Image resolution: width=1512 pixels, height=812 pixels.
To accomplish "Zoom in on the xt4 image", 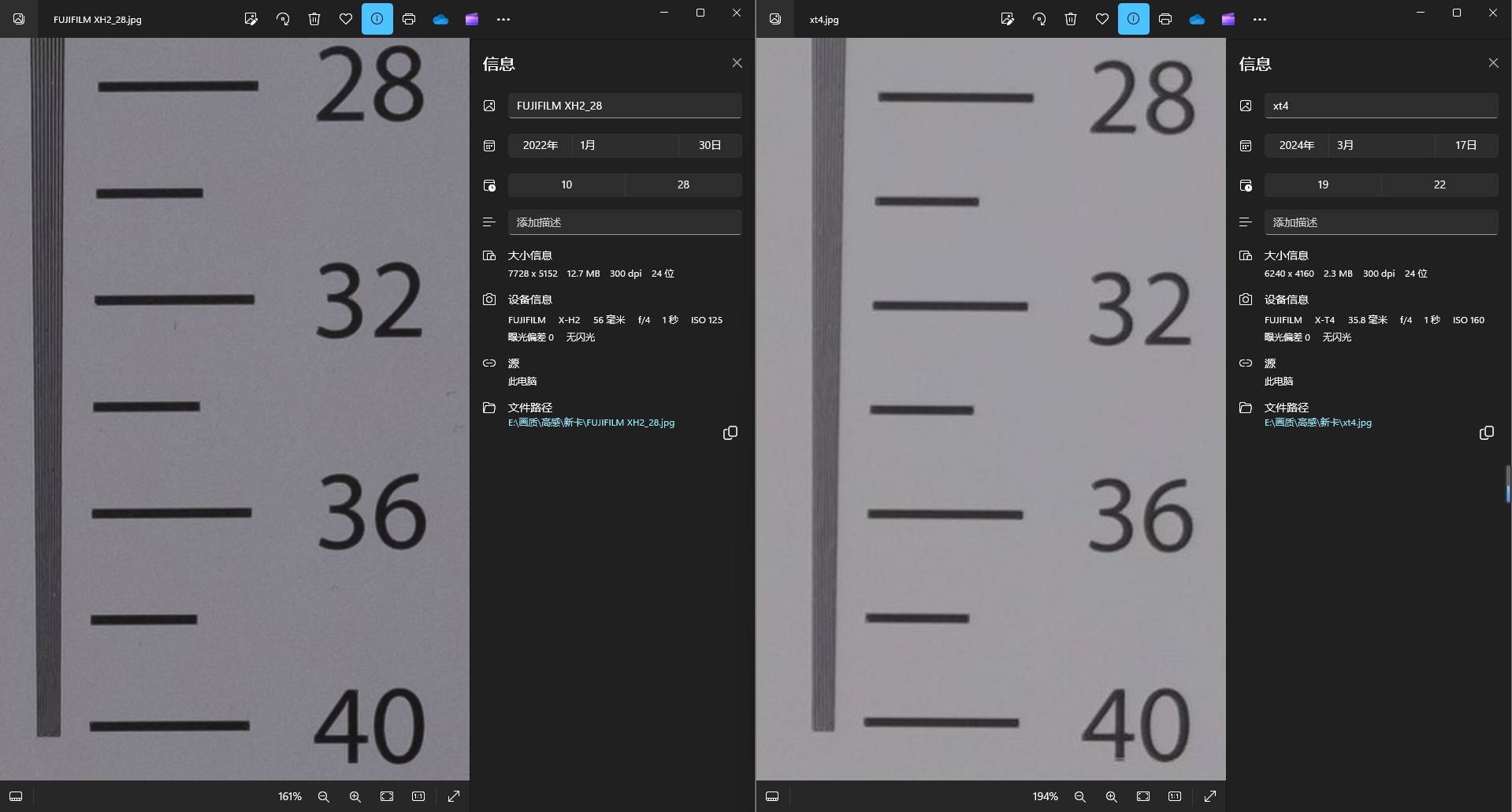I will 1112,796.
